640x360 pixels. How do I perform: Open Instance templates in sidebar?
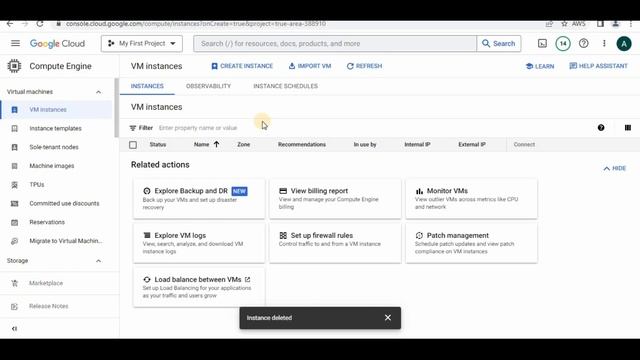56,128
